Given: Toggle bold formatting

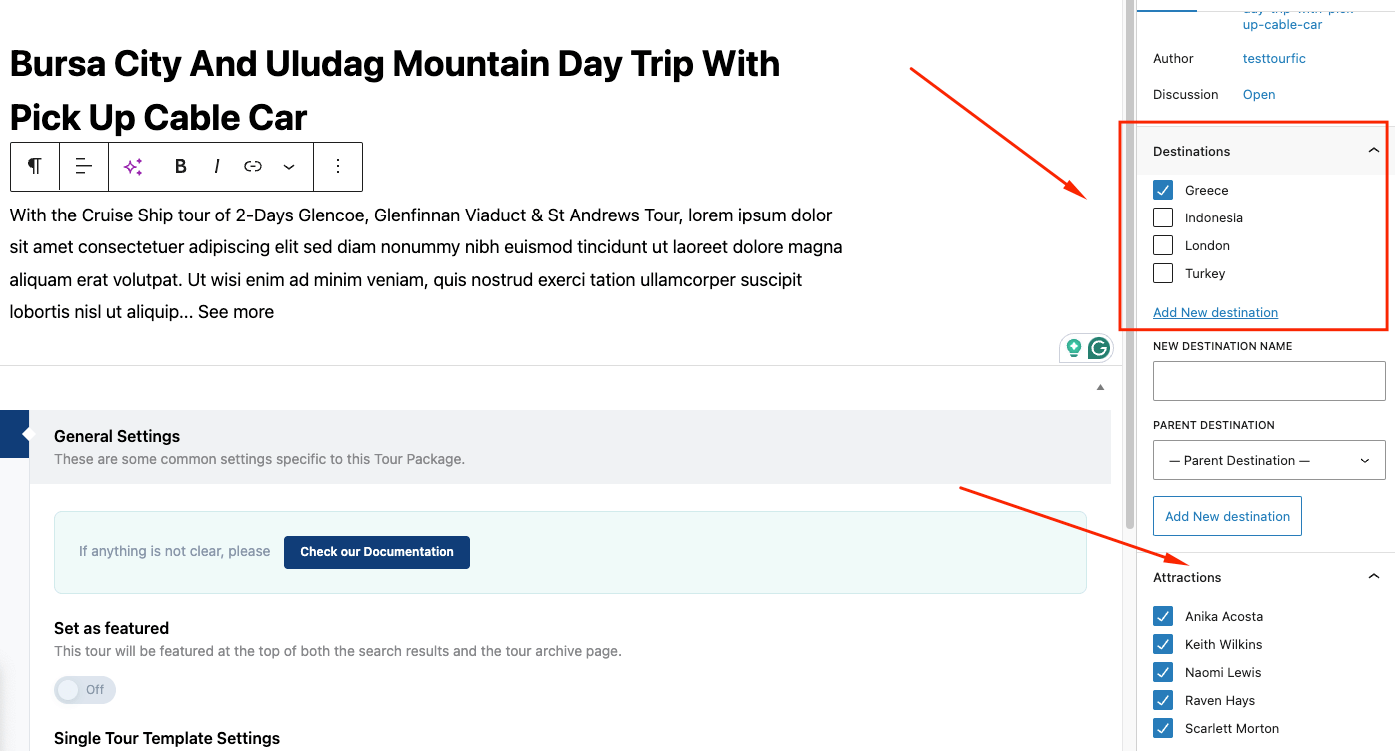Looking at the screenshot, I should point(181,167).
